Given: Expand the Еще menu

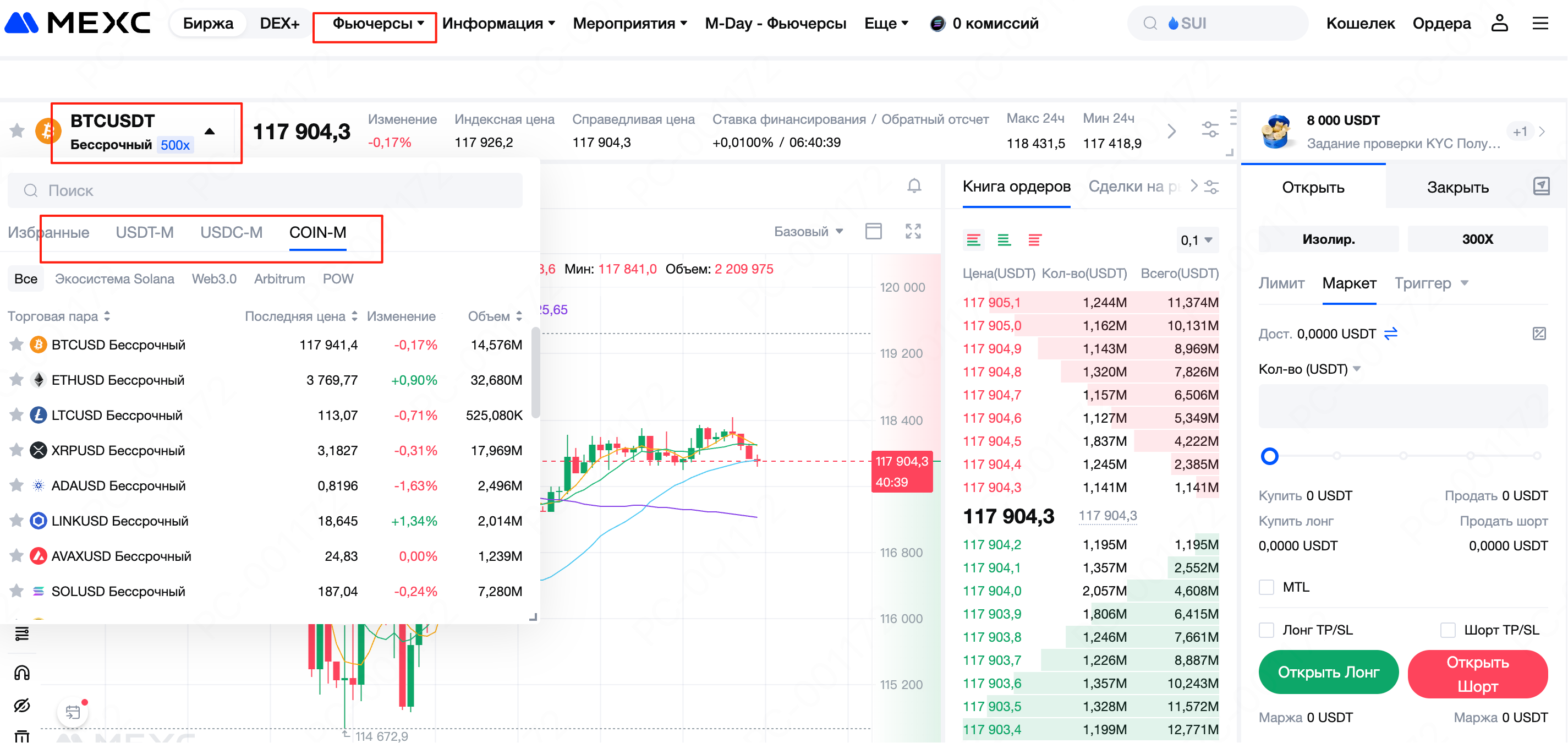Looking at the screenshot, I should 886,23.
